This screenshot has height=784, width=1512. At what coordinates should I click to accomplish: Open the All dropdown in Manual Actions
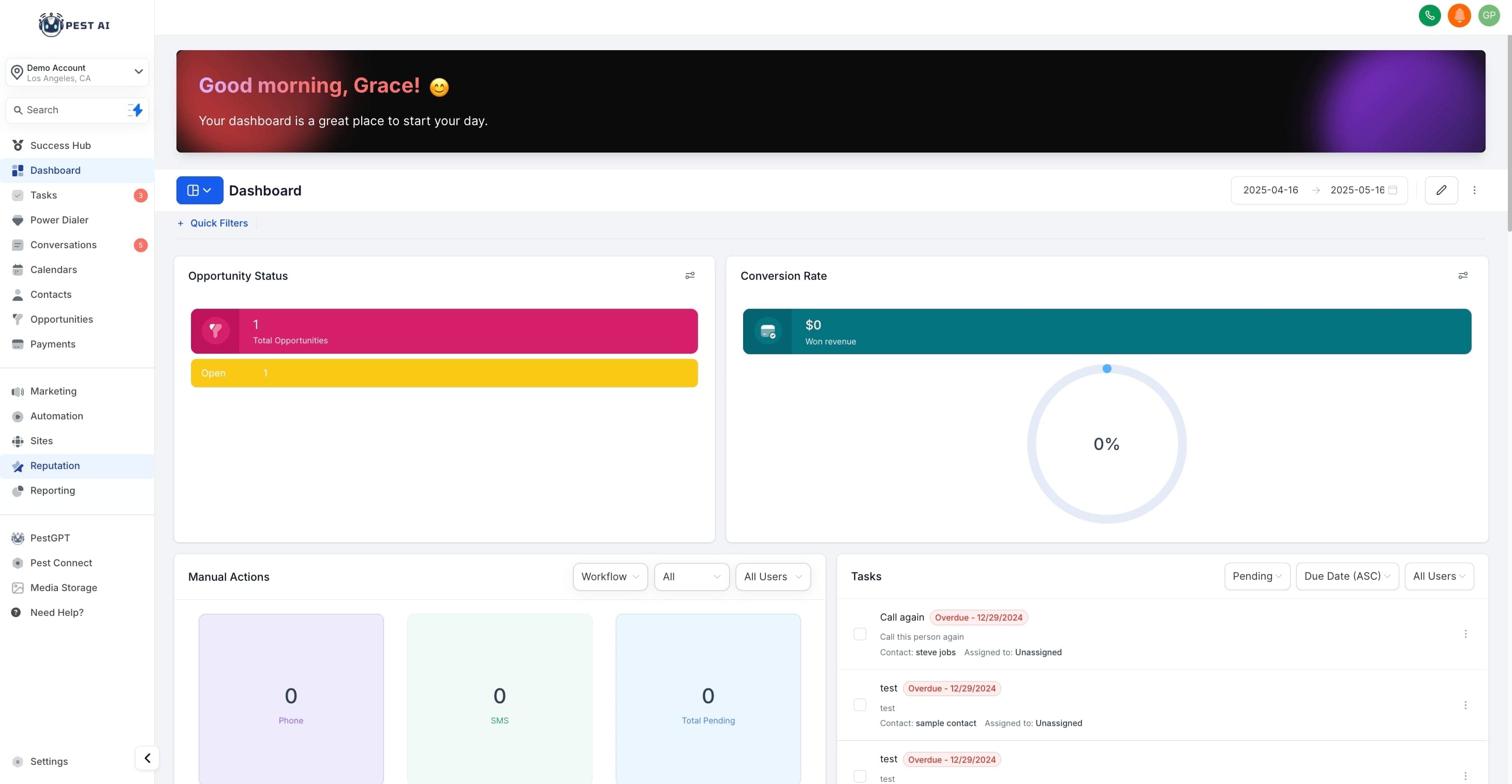pos(691,577)
